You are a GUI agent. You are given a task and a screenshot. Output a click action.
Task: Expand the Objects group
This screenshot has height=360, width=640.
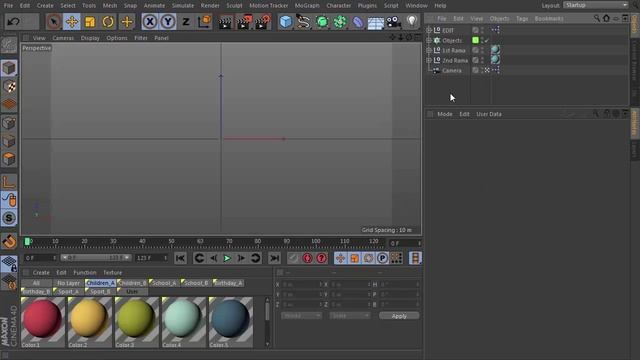[429, 40]
